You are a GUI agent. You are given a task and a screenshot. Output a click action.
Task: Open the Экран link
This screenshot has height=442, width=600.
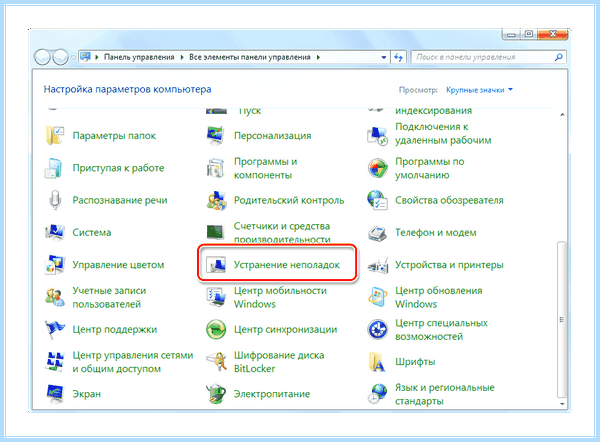click(x=86, y=394)
